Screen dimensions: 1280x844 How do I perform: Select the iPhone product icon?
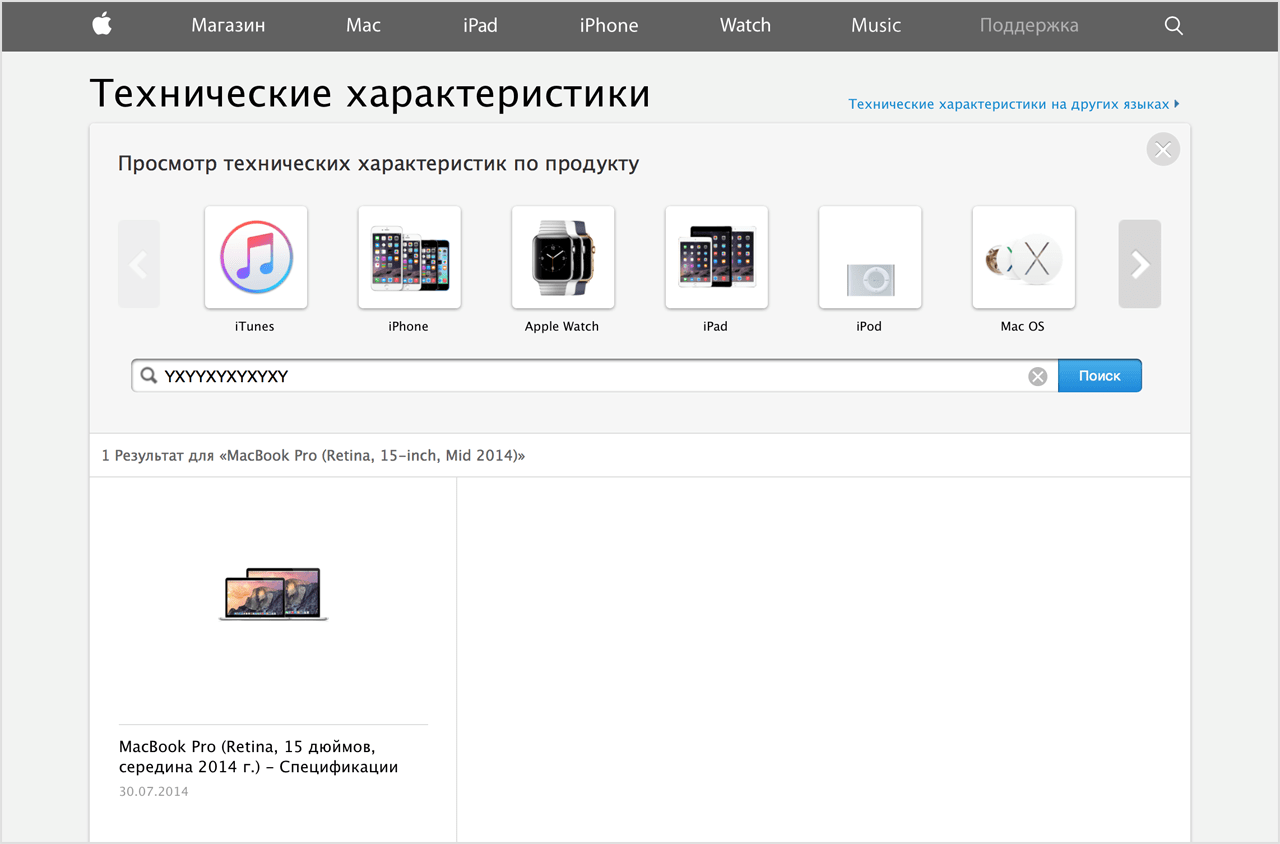(x=410, y=258)
